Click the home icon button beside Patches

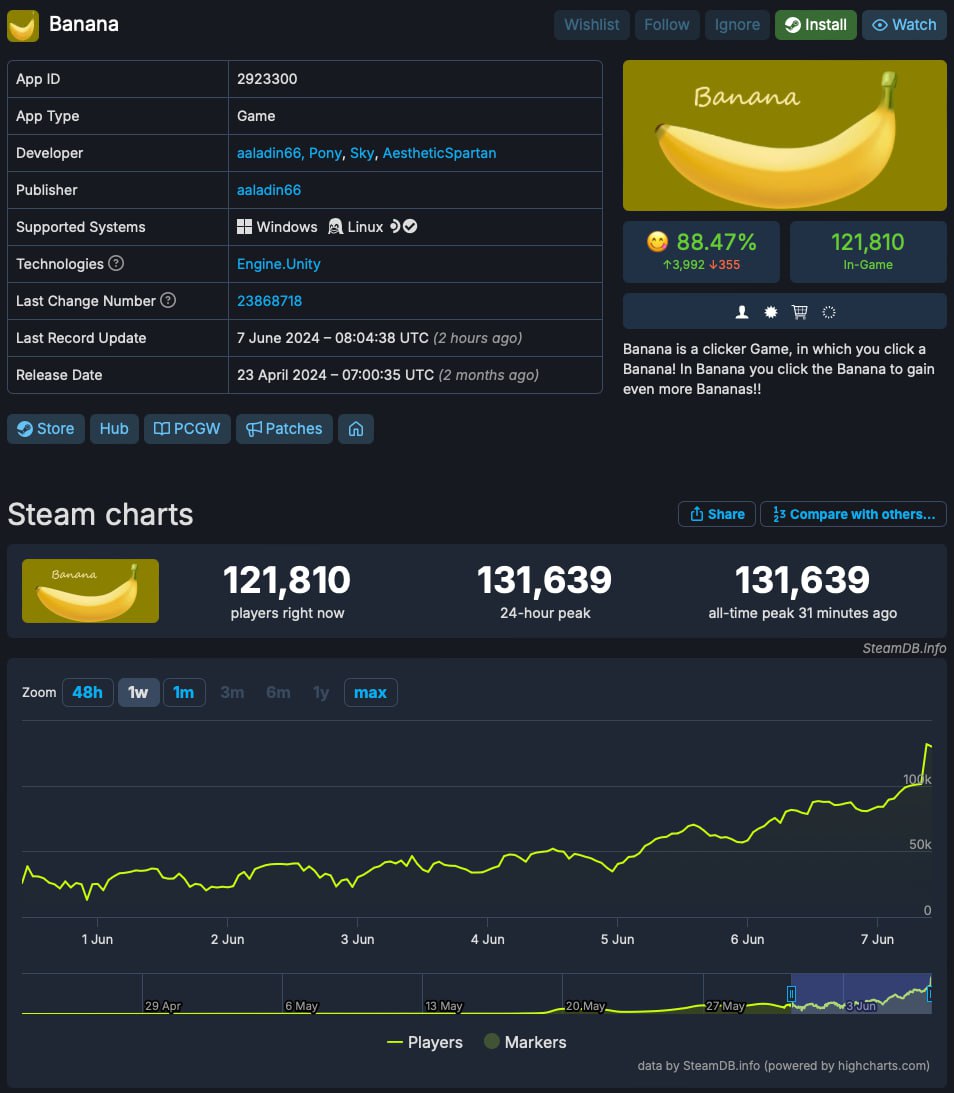click(x=355, y=429)
